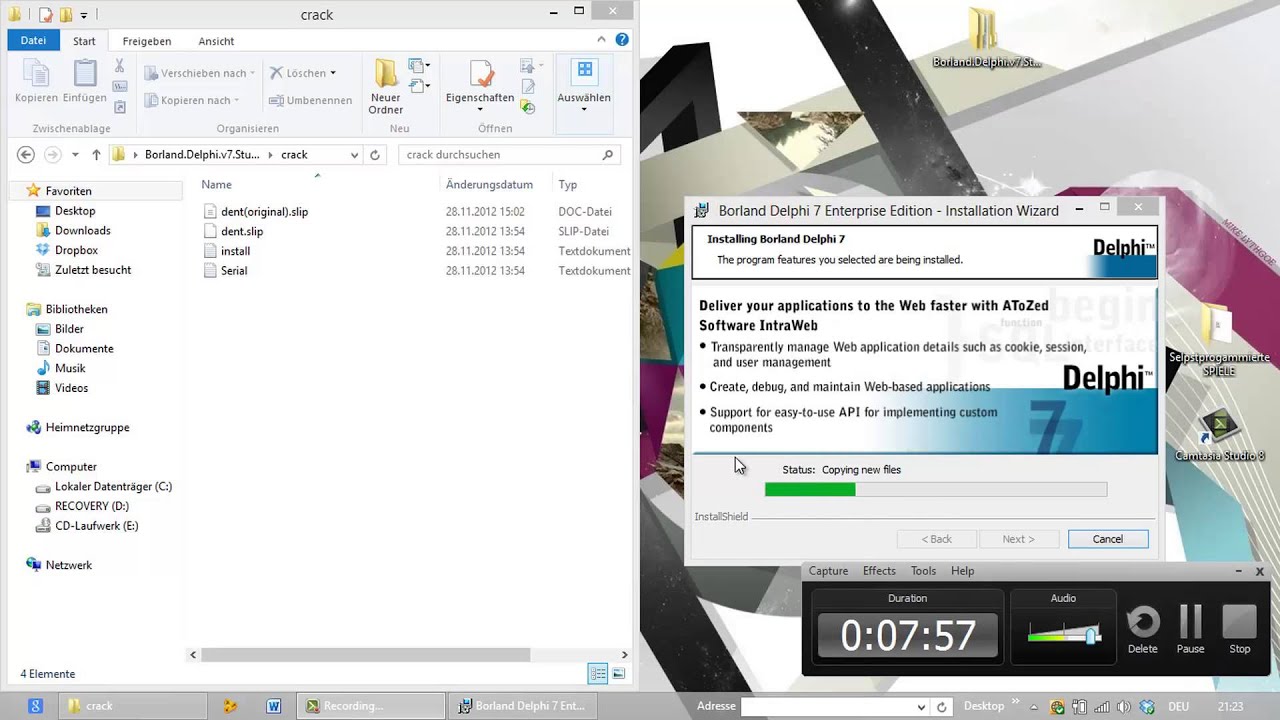
Task: Show hidden tray icons arrow
Action: pos(1034,707)
